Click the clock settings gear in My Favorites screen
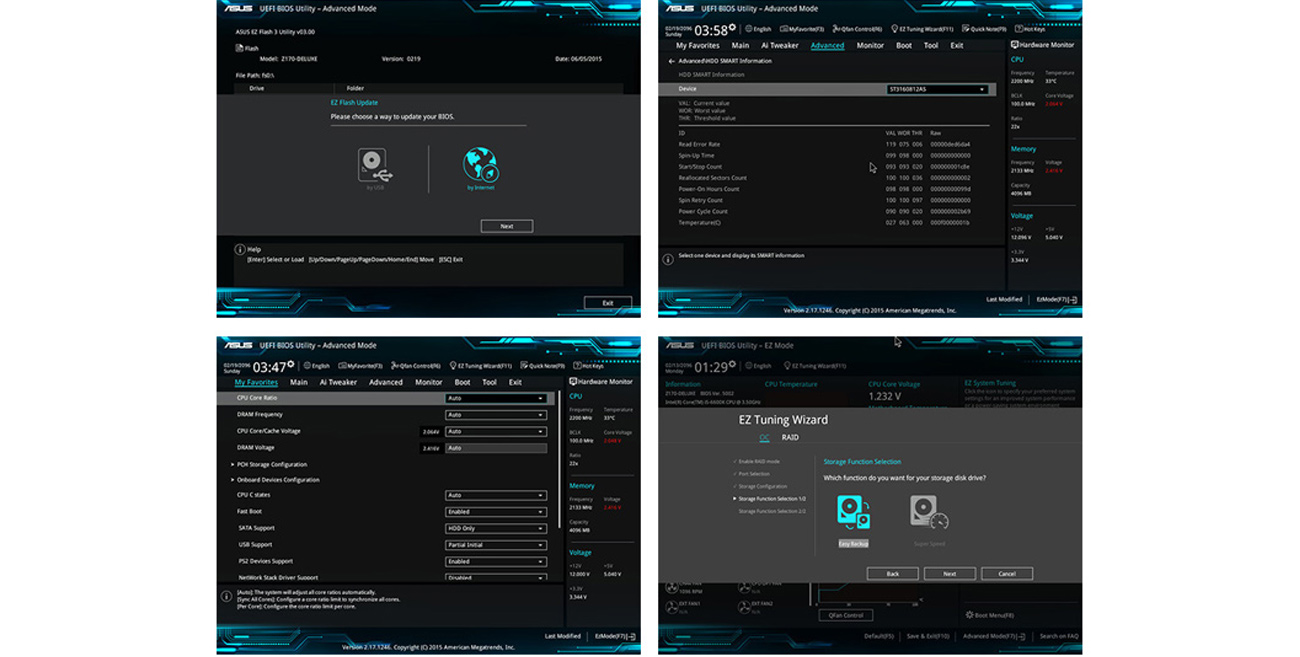1300x657 pixels. coord(291,364)
